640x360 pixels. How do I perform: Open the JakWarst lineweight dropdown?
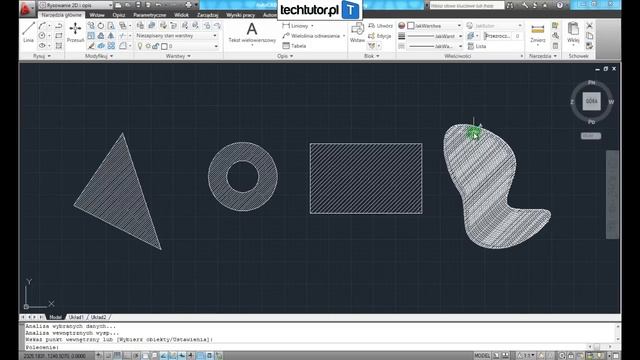[435, 36]
